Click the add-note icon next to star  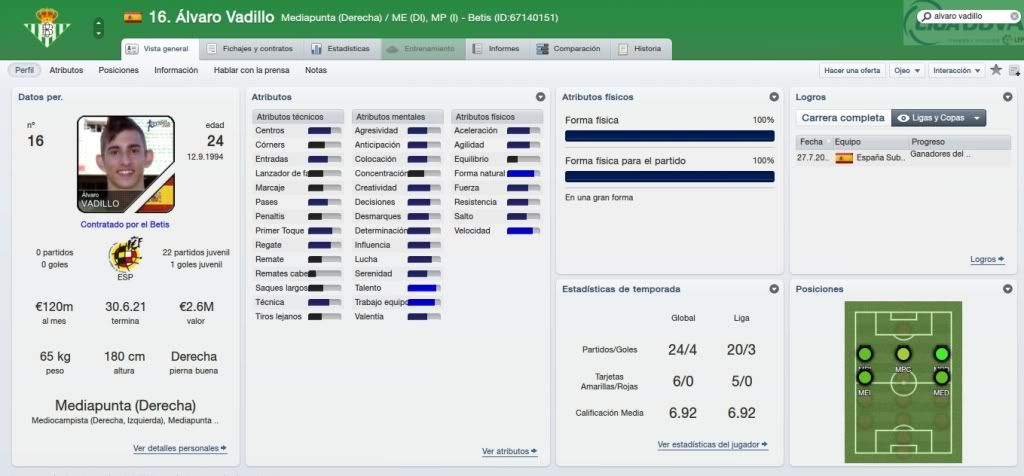1013,70
